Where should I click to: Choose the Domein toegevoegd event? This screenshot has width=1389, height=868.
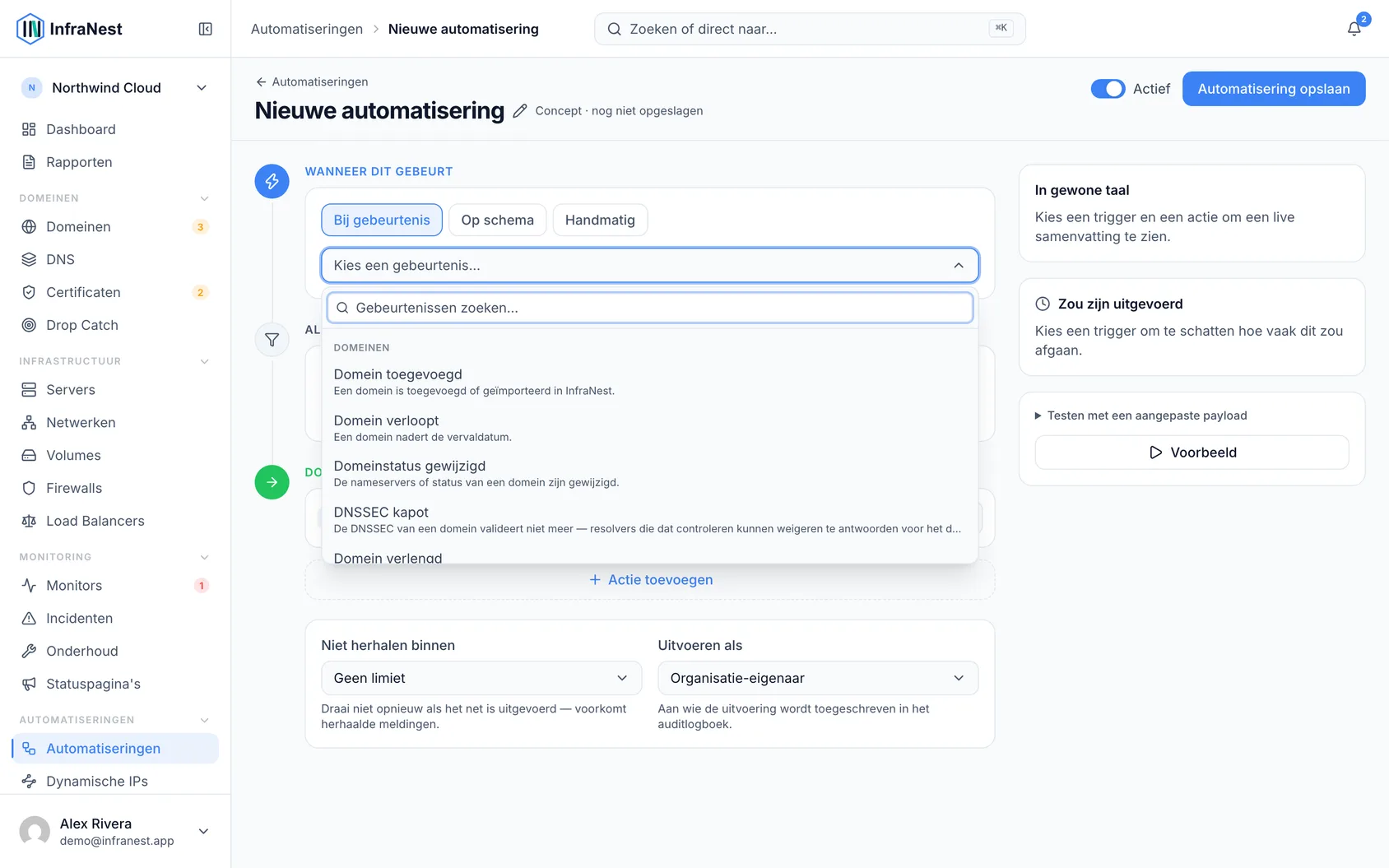pos(650,382)
